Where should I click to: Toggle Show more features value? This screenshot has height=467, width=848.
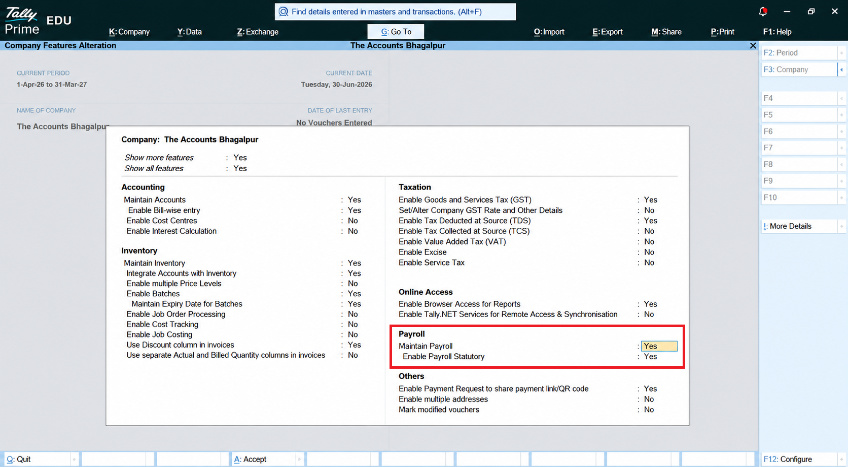click(240, 158)
